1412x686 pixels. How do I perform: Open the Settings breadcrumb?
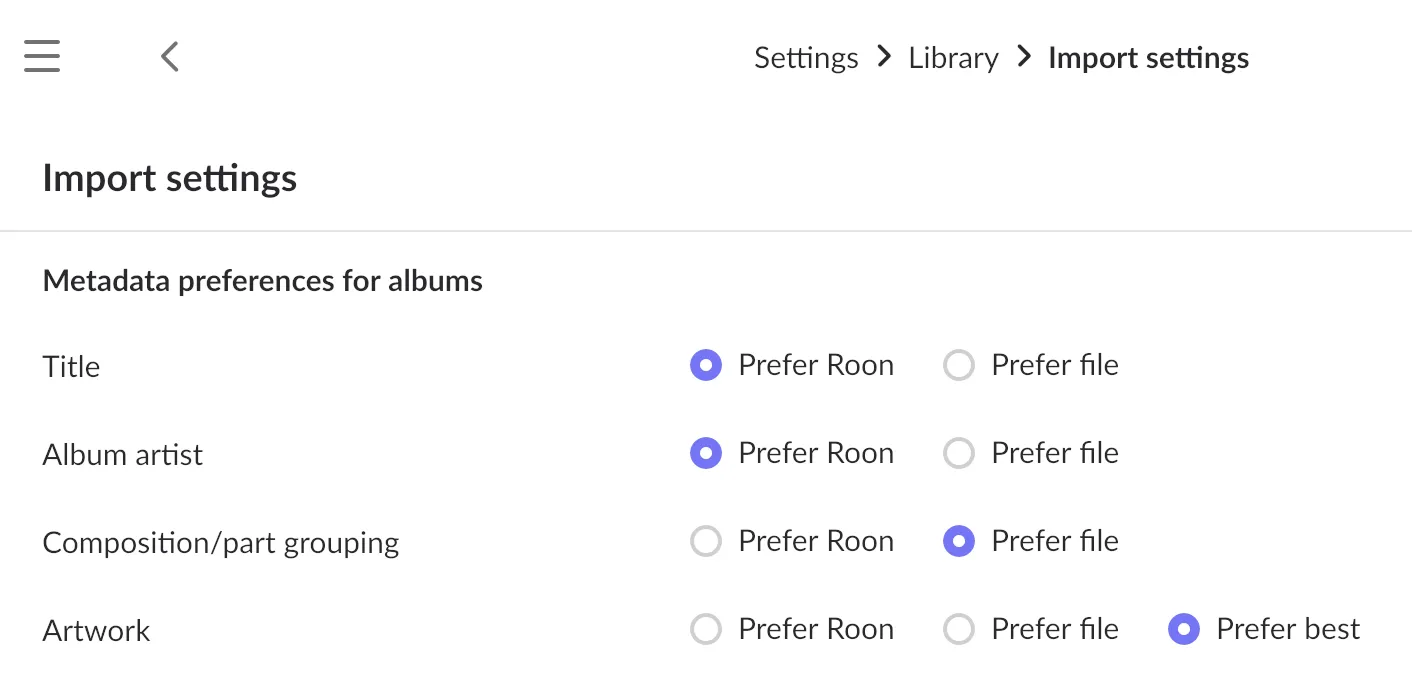805,58
